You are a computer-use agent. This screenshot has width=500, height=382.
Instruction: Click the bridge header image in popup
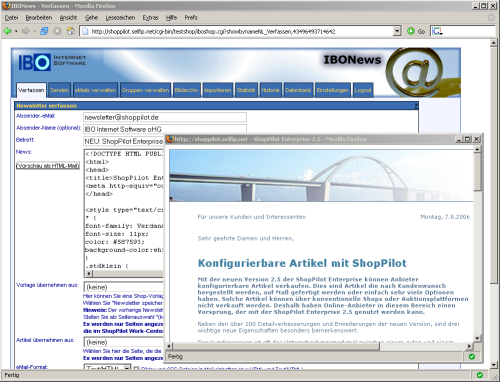pos(321,175)
